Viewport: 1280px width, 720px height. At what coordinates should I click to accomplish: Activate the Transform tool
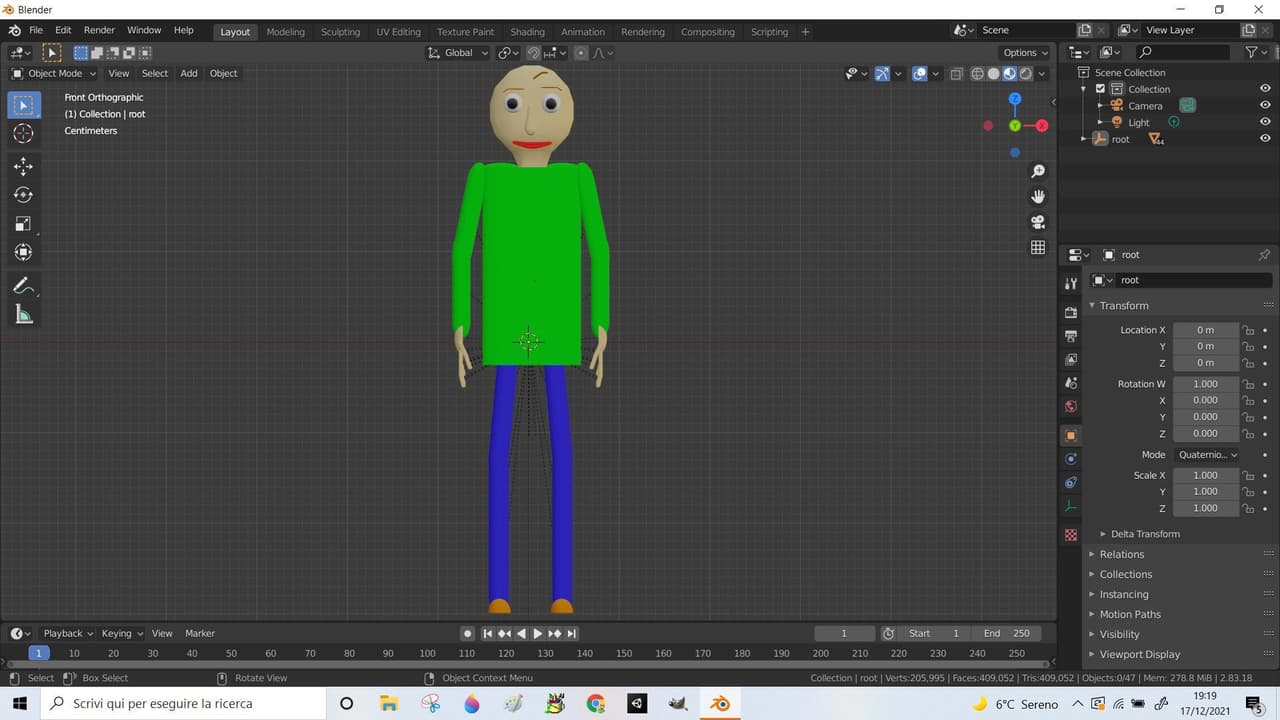click(24, 252)
